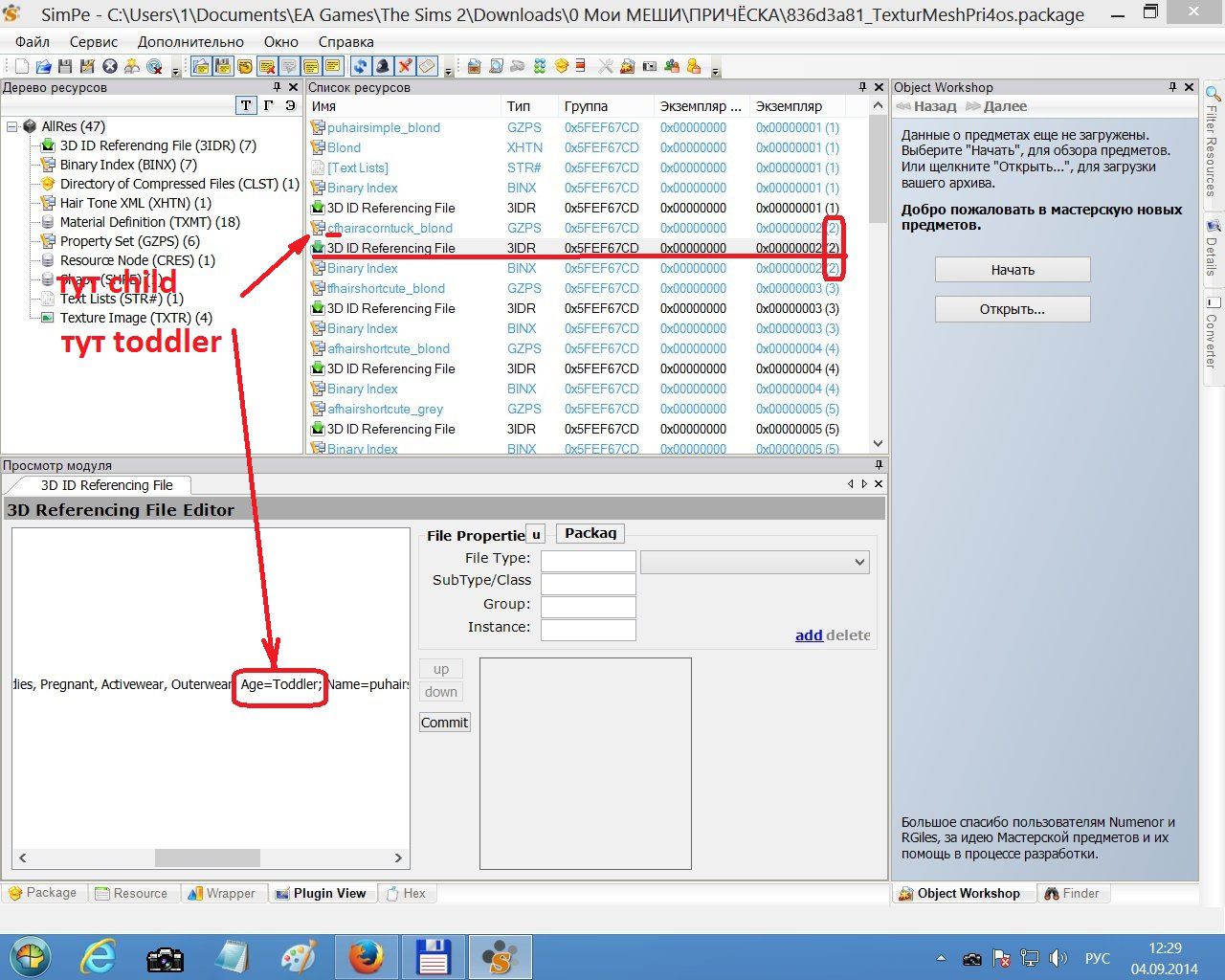
Task: Click the Начать button in Object Workshop
Action: coord(1013,270)
